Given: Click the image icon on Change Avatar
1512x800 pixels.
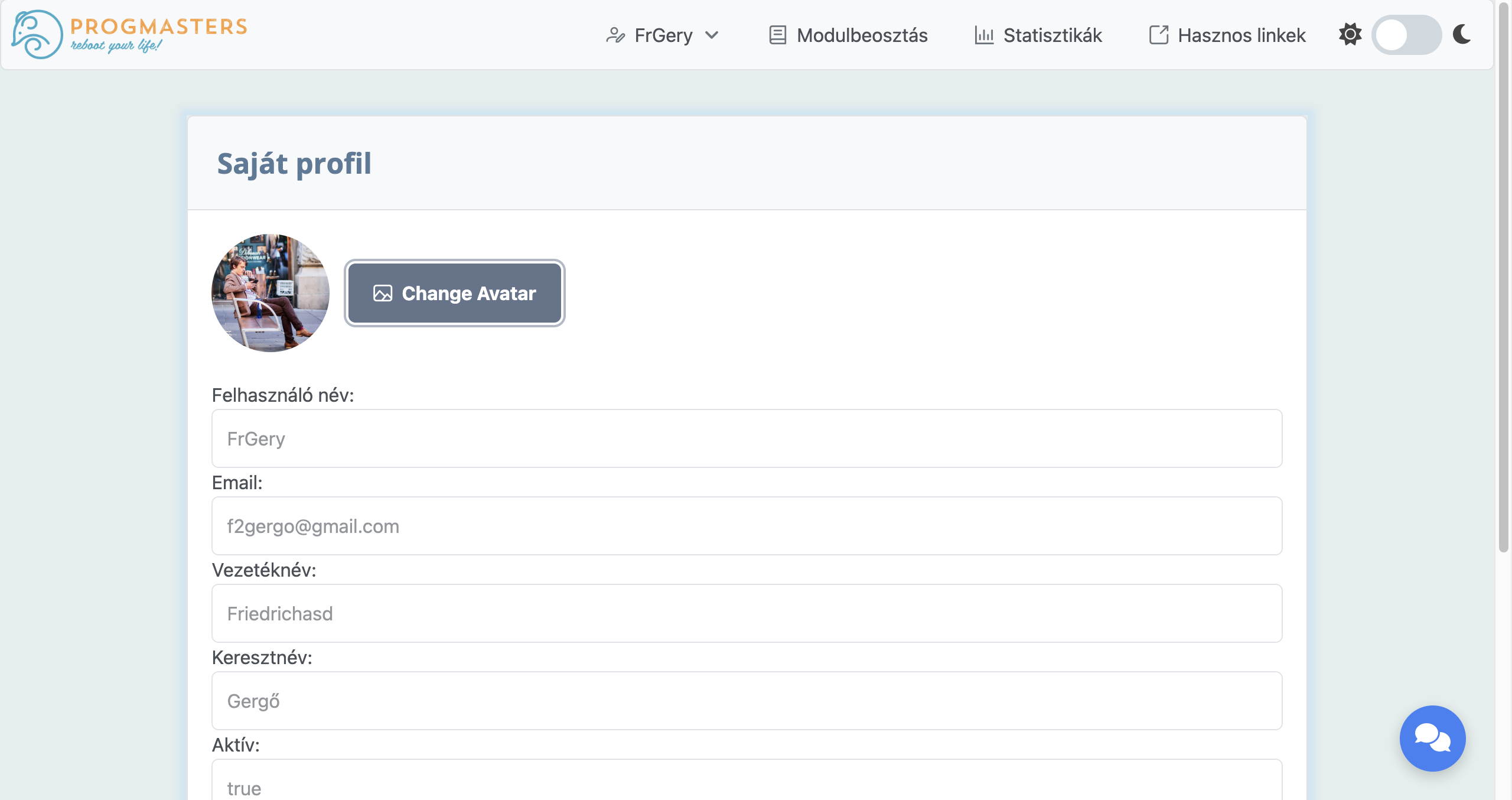Looking at the screenshot, I should tap(383, 294).
